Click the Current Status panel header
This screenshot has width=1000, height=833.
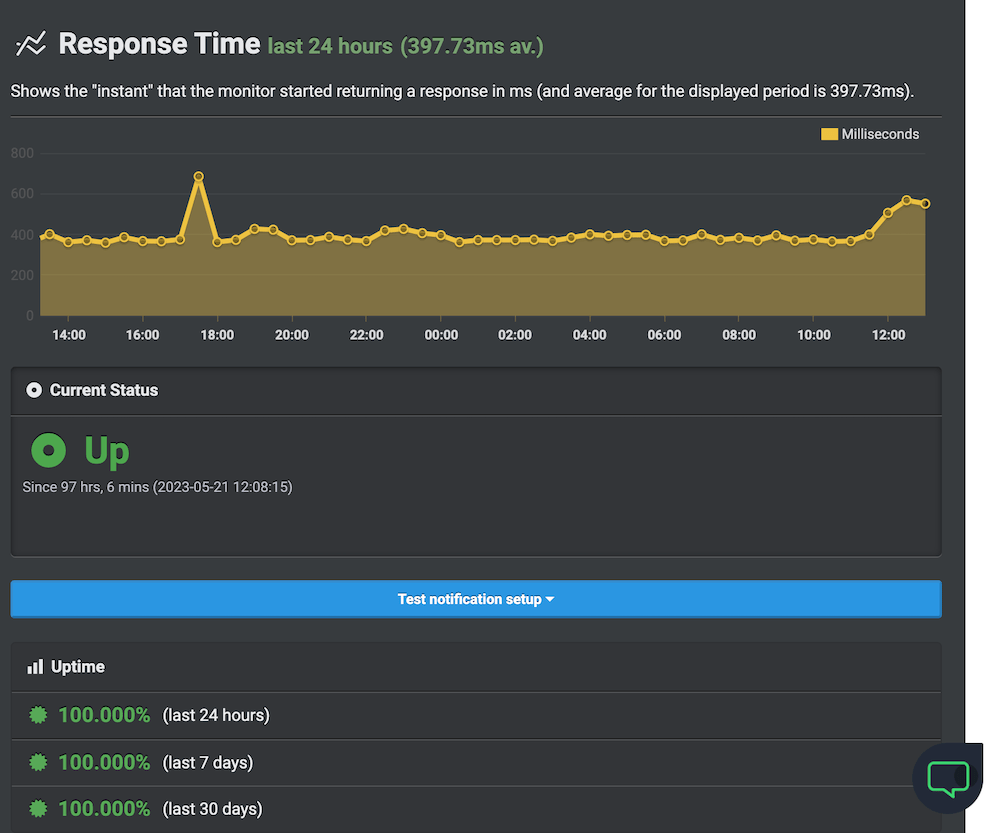coord(476,390)
